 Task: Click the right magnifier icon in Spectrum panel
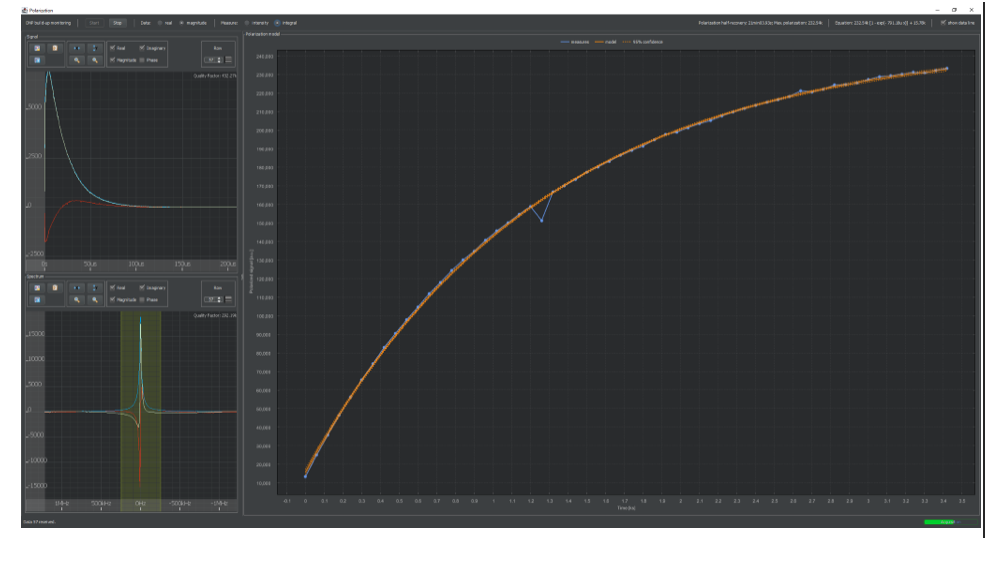(x=95, y=299)
